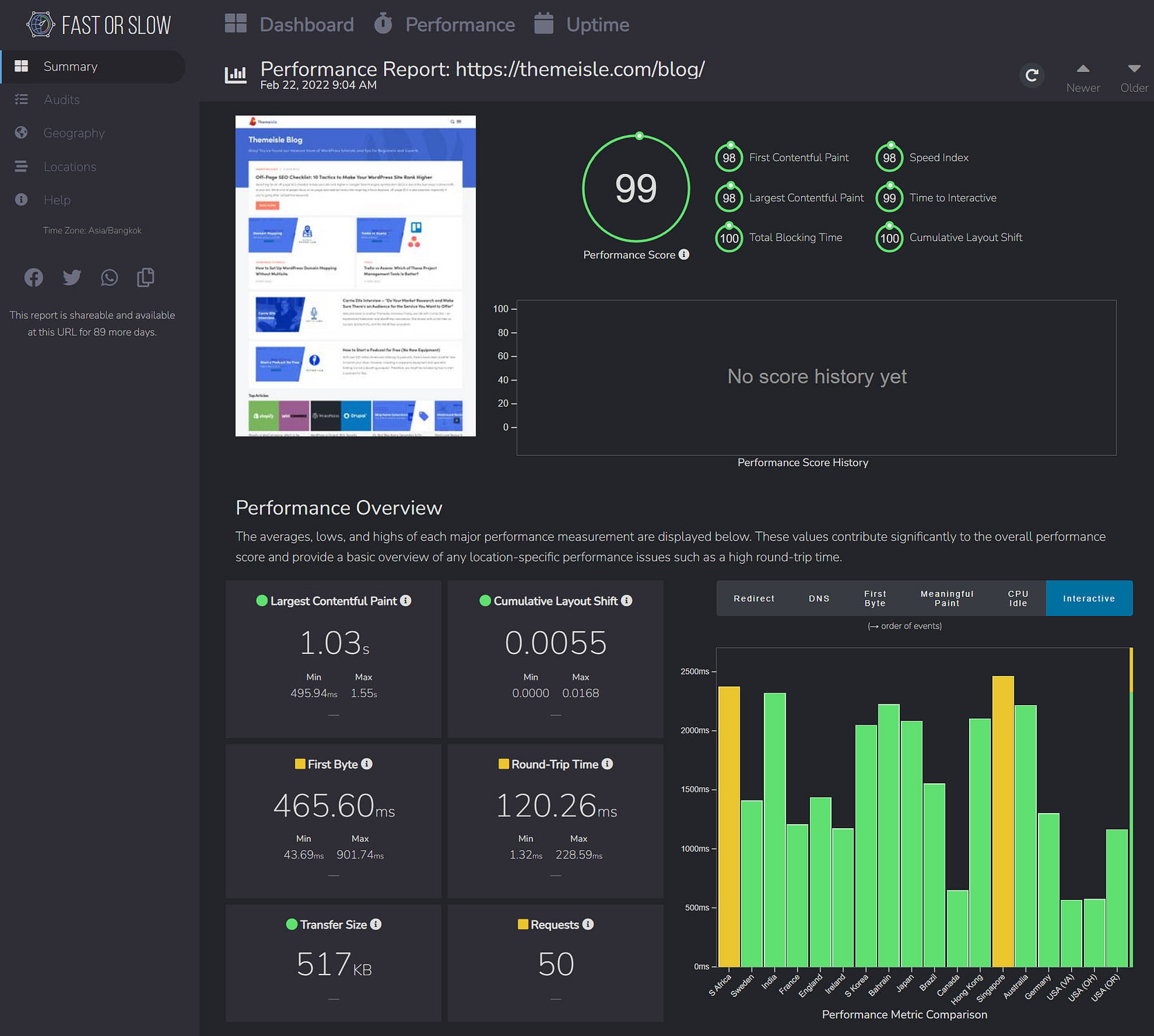Navigate to a newer report
The width and height of the screenshot is (1154, 1036).
(1083, 76)
